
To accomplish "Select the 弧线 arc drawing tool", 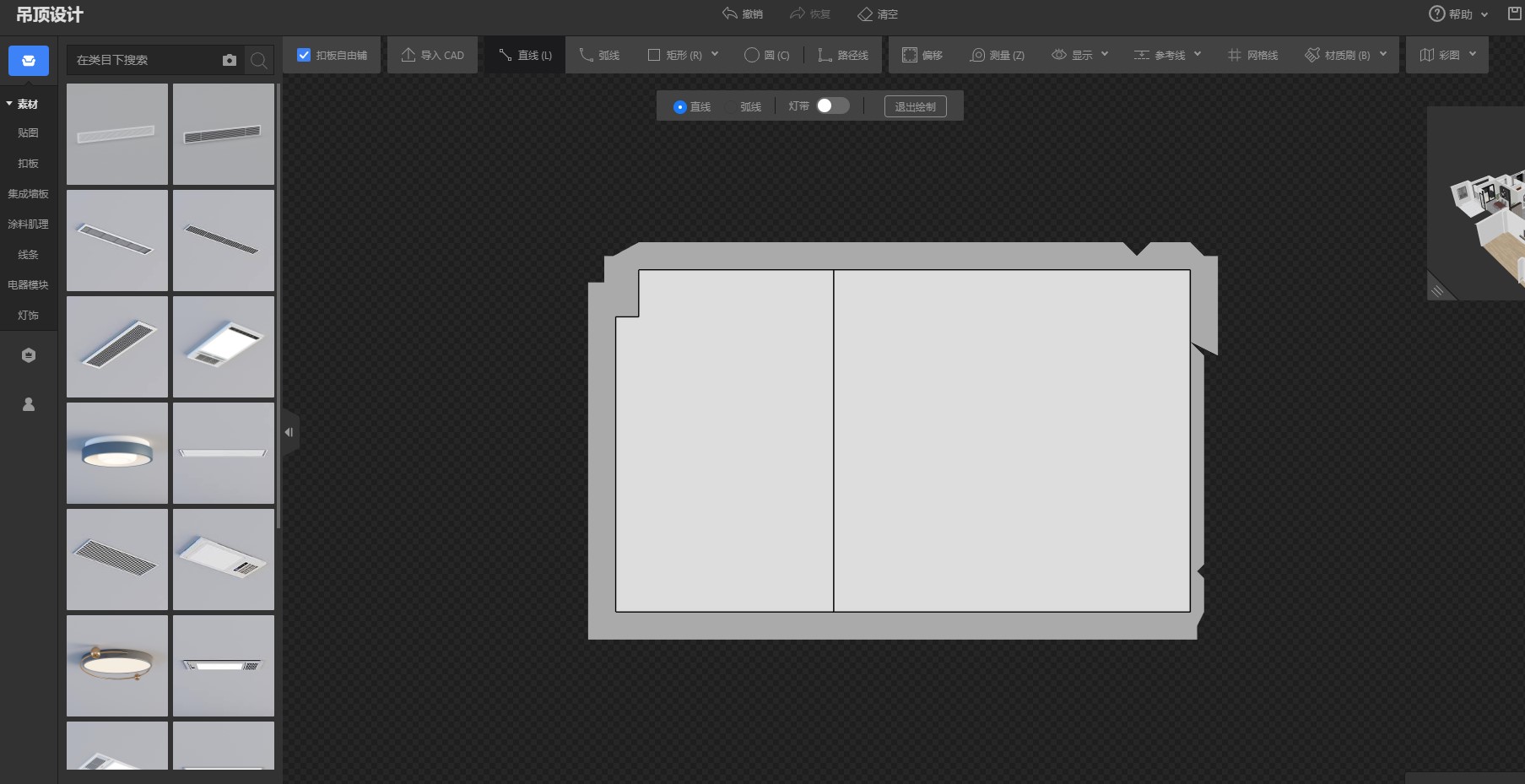I will [599, 55].
